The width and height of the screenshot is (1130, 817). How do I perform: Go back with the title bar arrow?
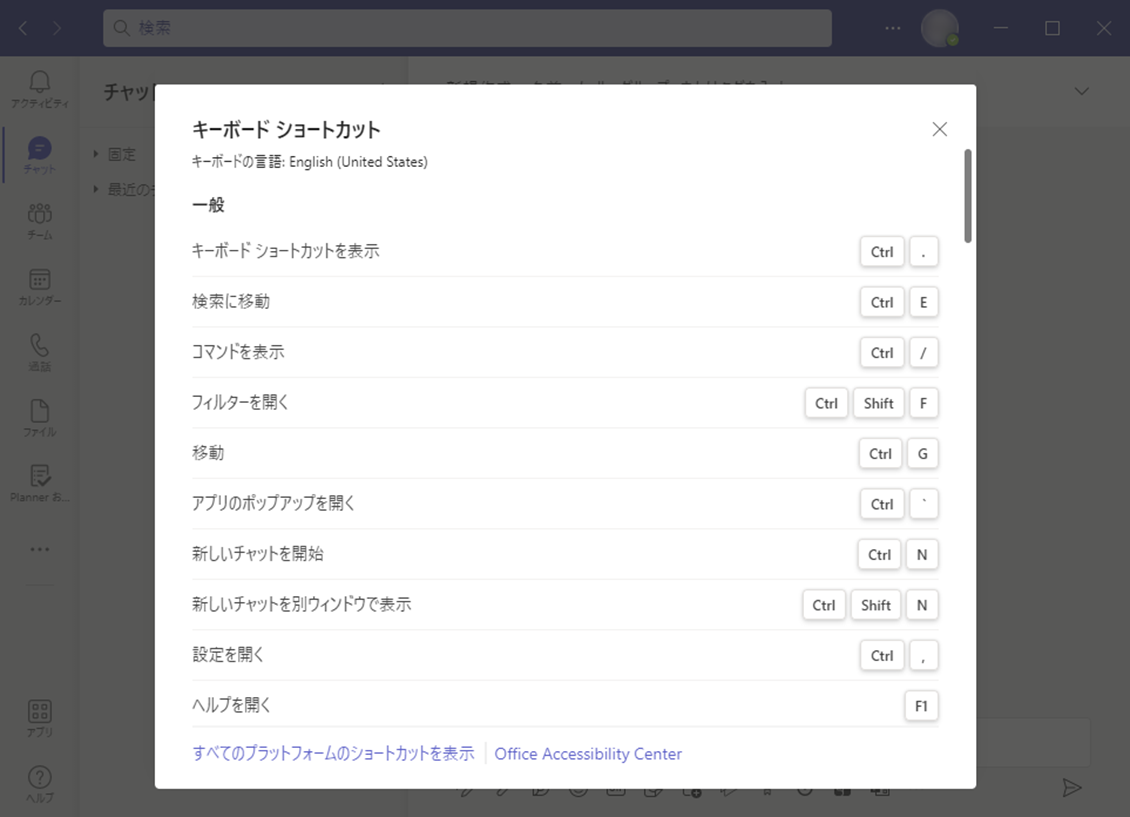click(x=23, y=28)
